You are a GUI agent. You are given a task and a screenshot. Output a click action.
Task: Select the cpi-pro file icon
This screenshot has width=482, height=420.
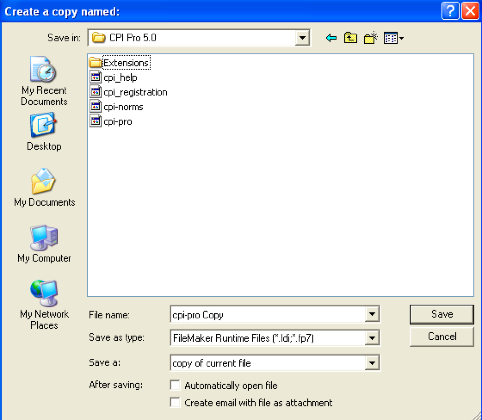click(95, 121)
